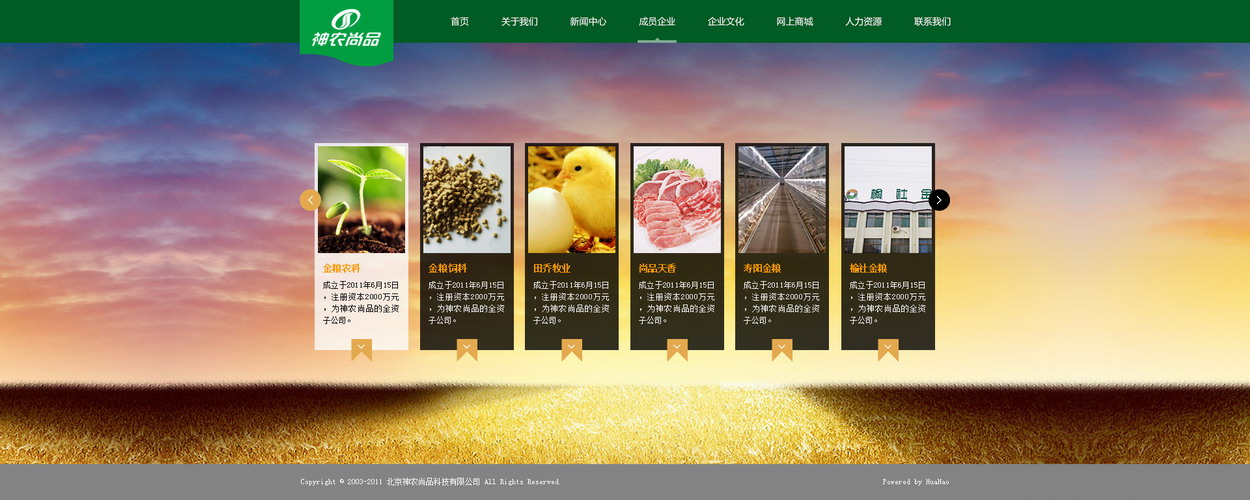Viewport: 1250px width, 500px height.
Task: Click the previous carousel arrow
Action: click(310, 200)
